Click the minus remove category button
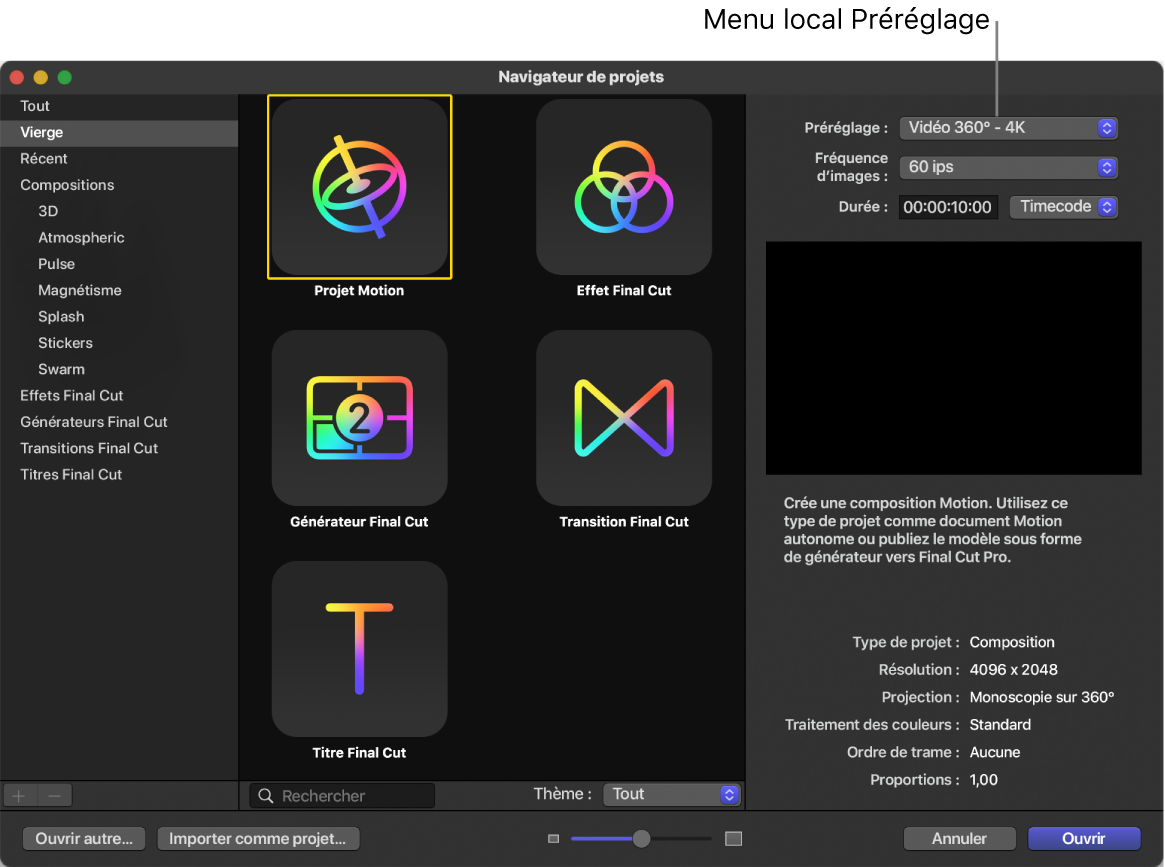This screenshot has width=1165, height=867. click(x=55, y=796)
